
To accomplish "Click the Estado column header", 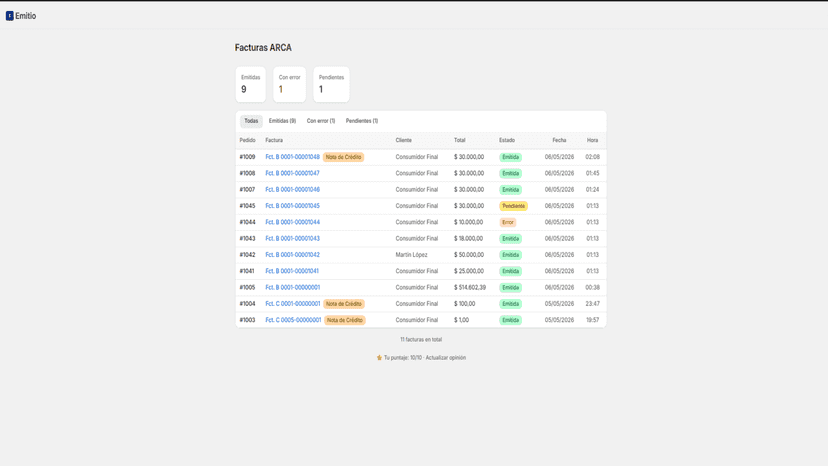I will pyautogui.click(x=507, y=141).
